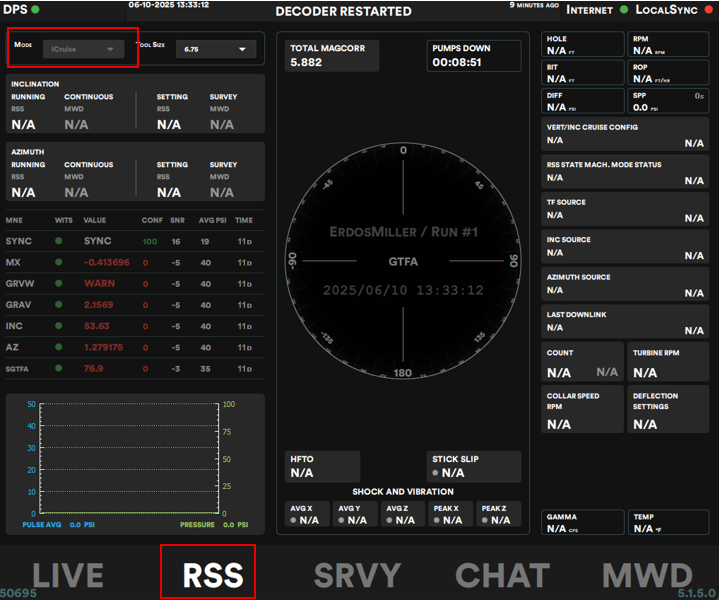The width and height of the screenshot is (719, 600).
Task: Click the HFTO panel
Action: [322, 467]
